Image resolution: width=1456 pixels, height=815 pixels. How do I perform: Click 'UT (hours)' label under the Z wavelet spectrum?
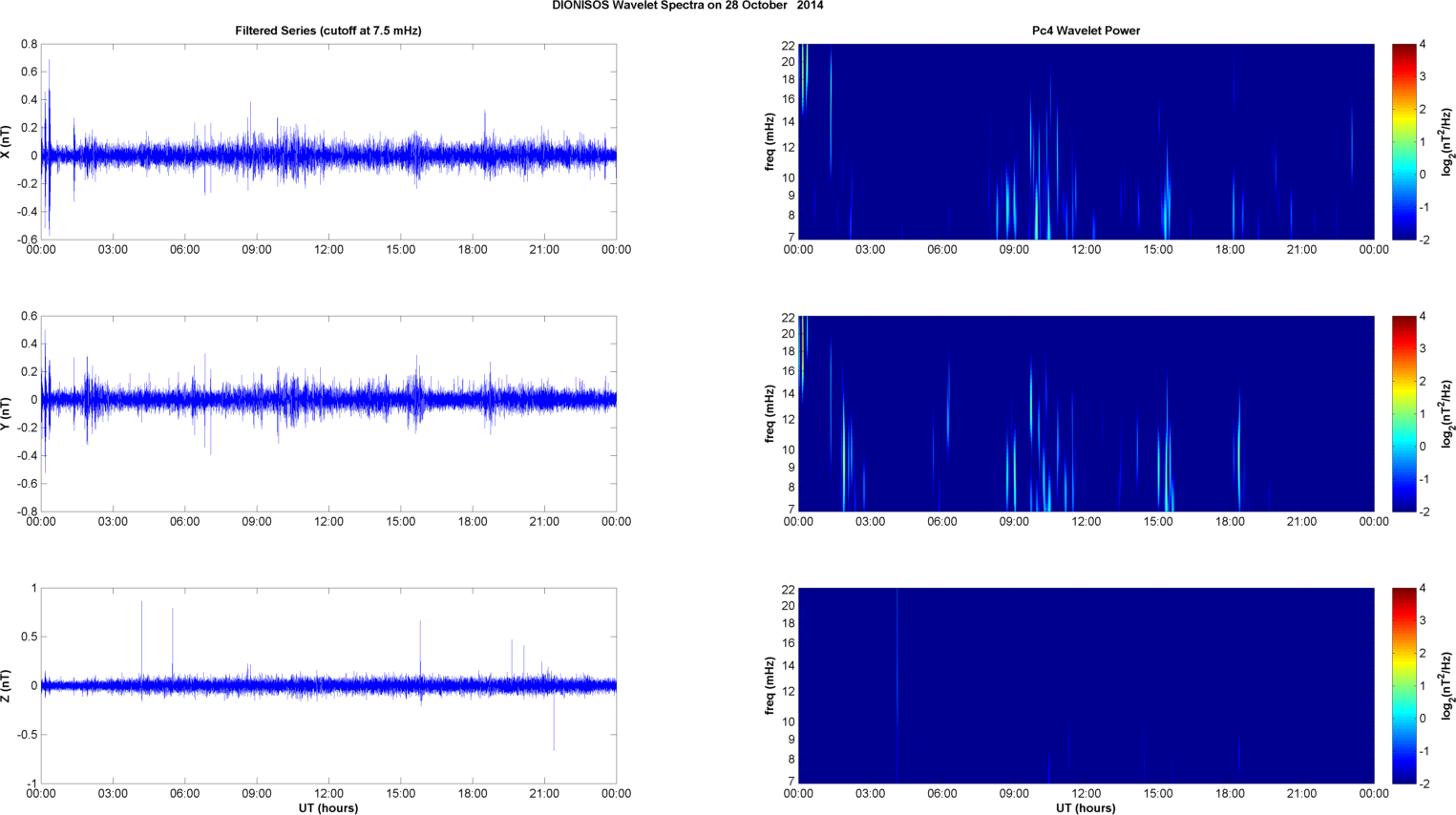coord(1086,808)
